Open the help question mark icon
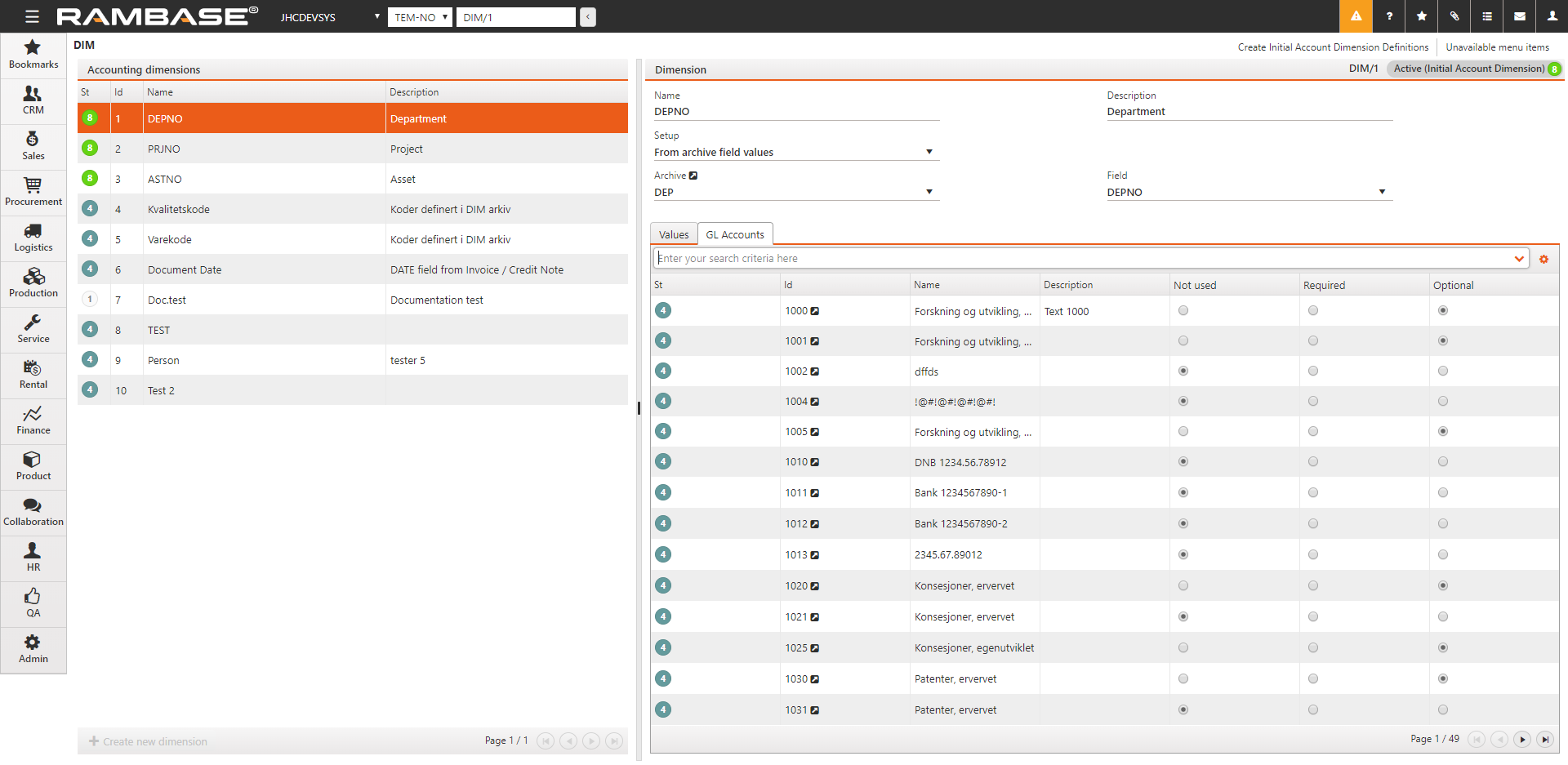The height and width of the screenshot is (765, 1568). (x=1389, y=16)
